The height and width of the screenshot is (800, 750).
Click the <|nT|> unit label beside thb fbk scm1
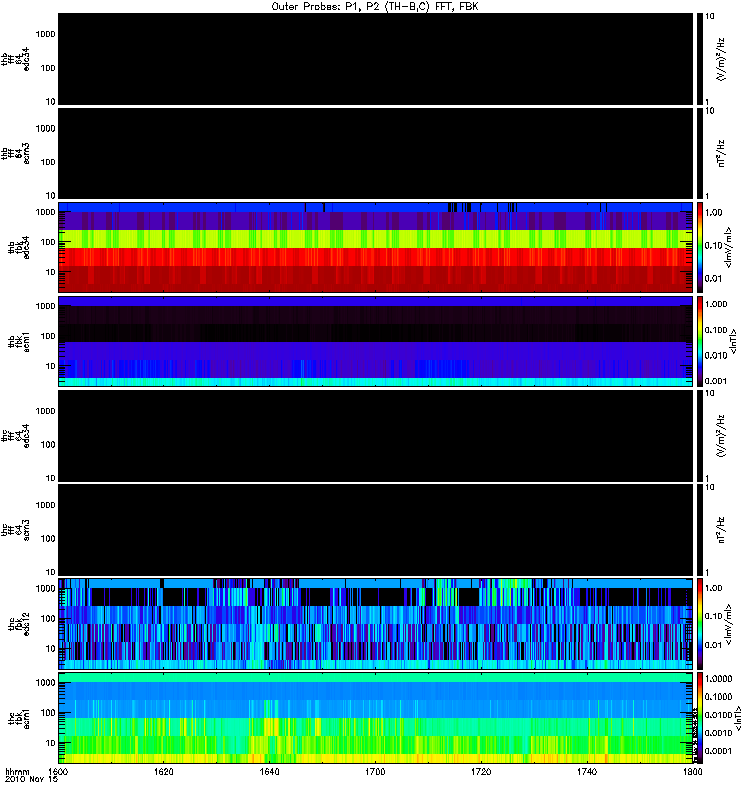pos(733,341)
